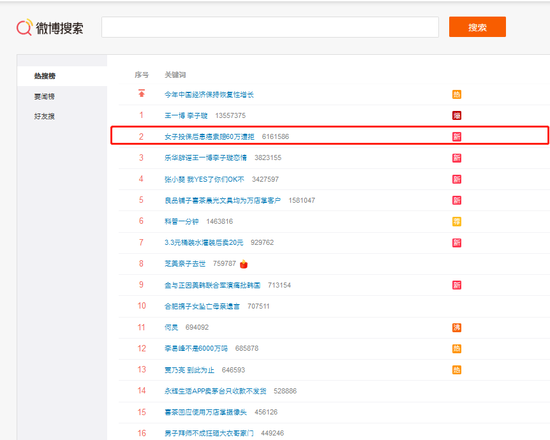
Task: Click the count 3427597
Action: 265,179
